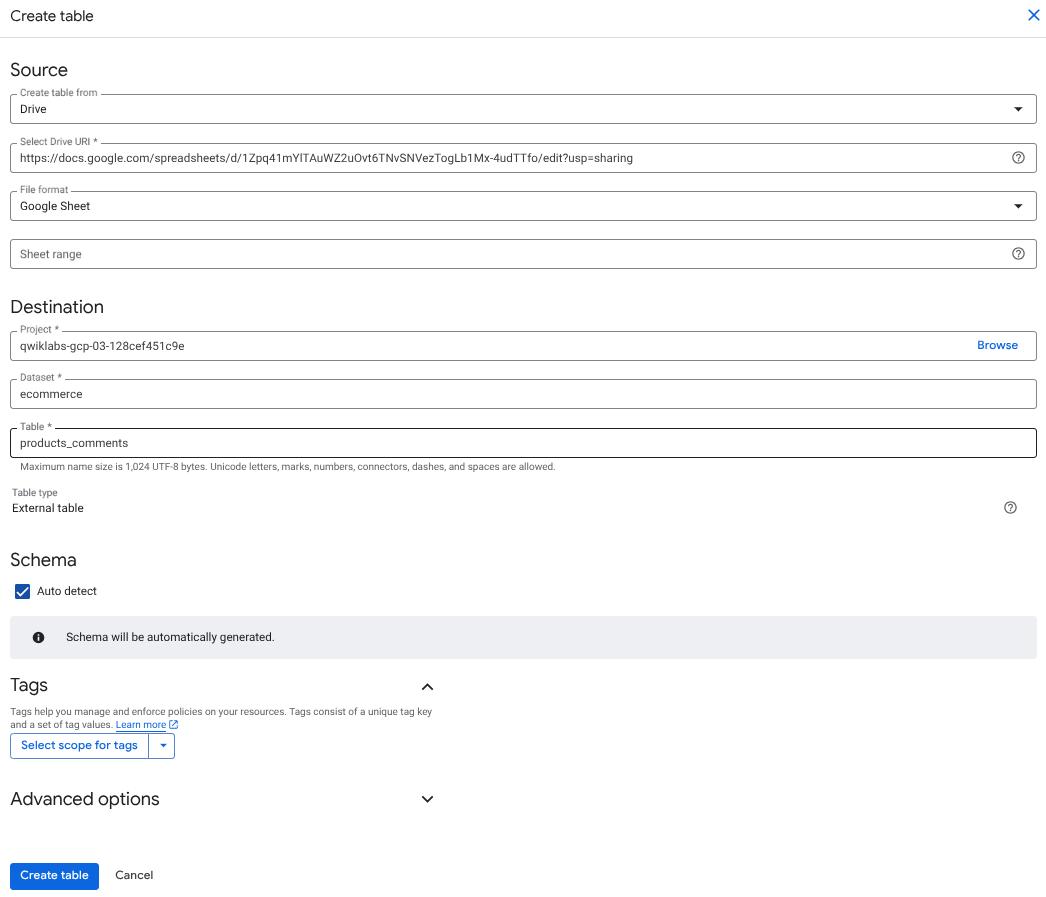Browse for a different project
This screenshot has width=1046, height=897.
(x=997, y=344)
